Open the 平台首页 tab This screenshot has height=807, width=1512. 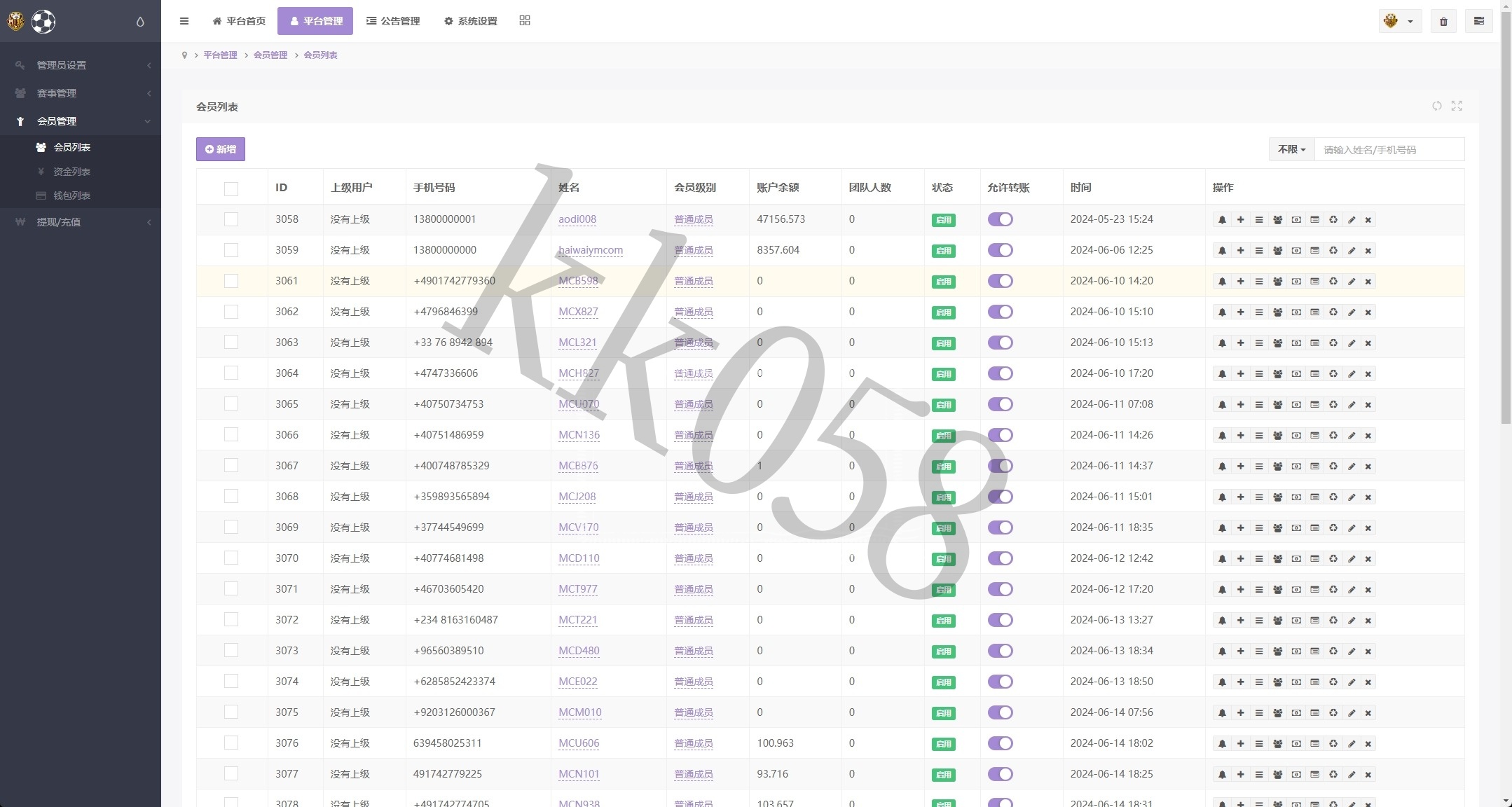239,21
